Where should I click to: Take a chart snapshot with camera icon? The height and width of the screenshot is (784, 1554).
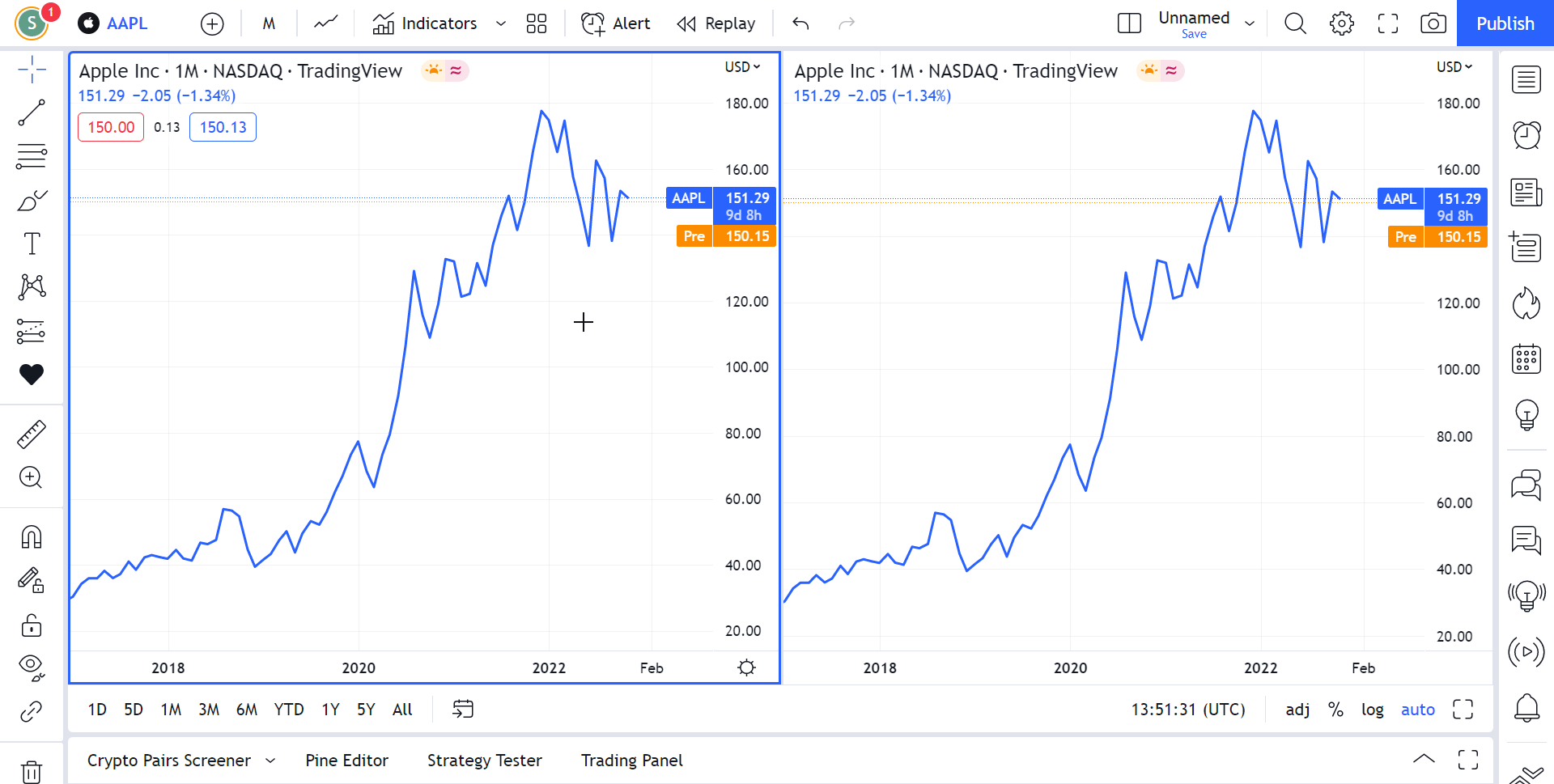[x=1433, y=23]
